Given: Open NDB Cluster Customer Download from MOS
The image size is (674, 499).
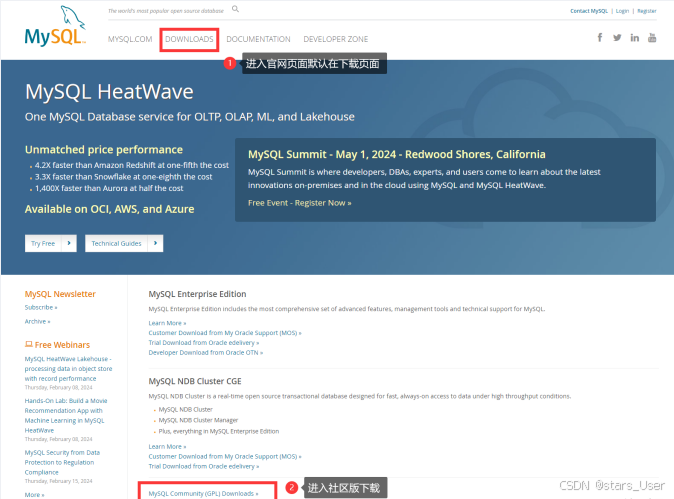Looking at the screenshot, I should click(x=225, y=457).
